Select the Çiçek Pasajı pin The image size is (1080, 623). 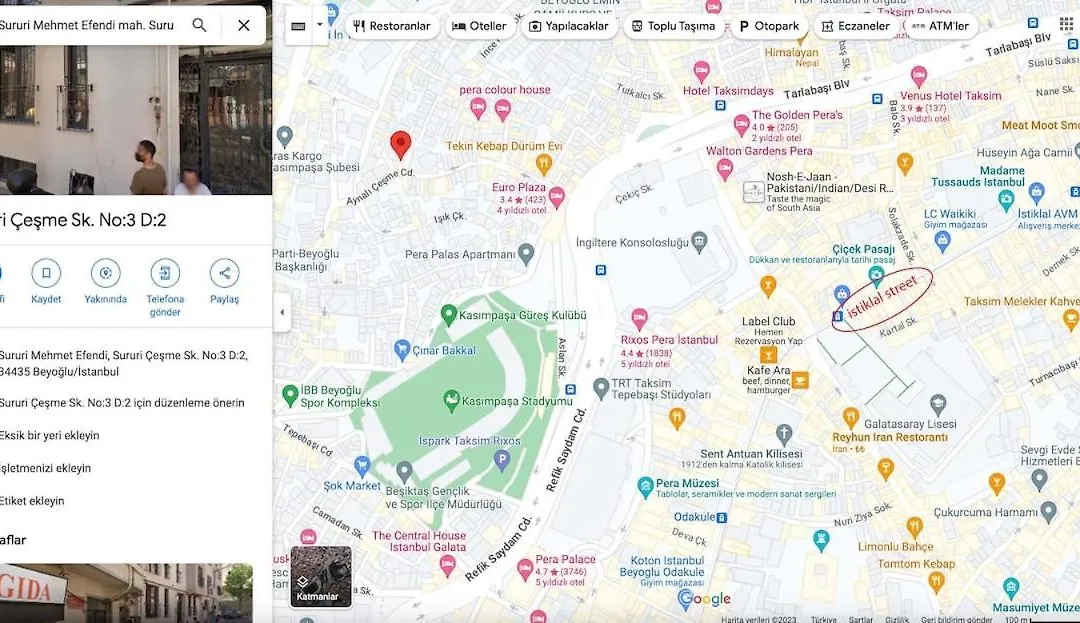[876, 276]
